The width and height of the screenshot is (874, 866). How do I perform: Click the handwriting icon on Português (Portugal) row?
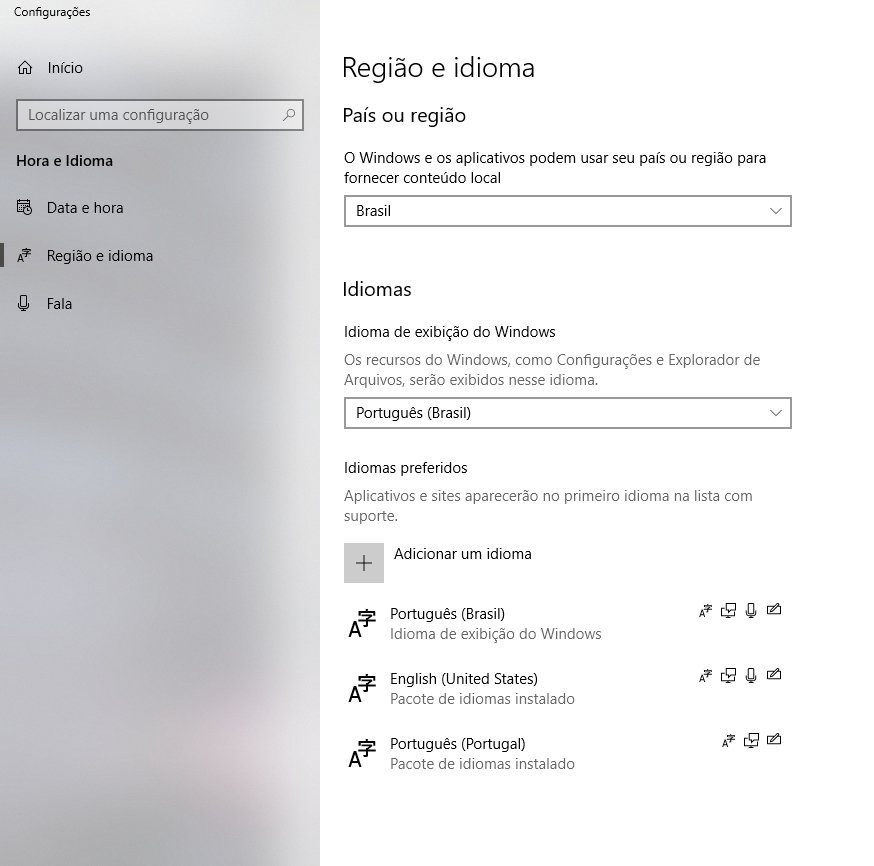pyautogui.click(x=773, y=741)
